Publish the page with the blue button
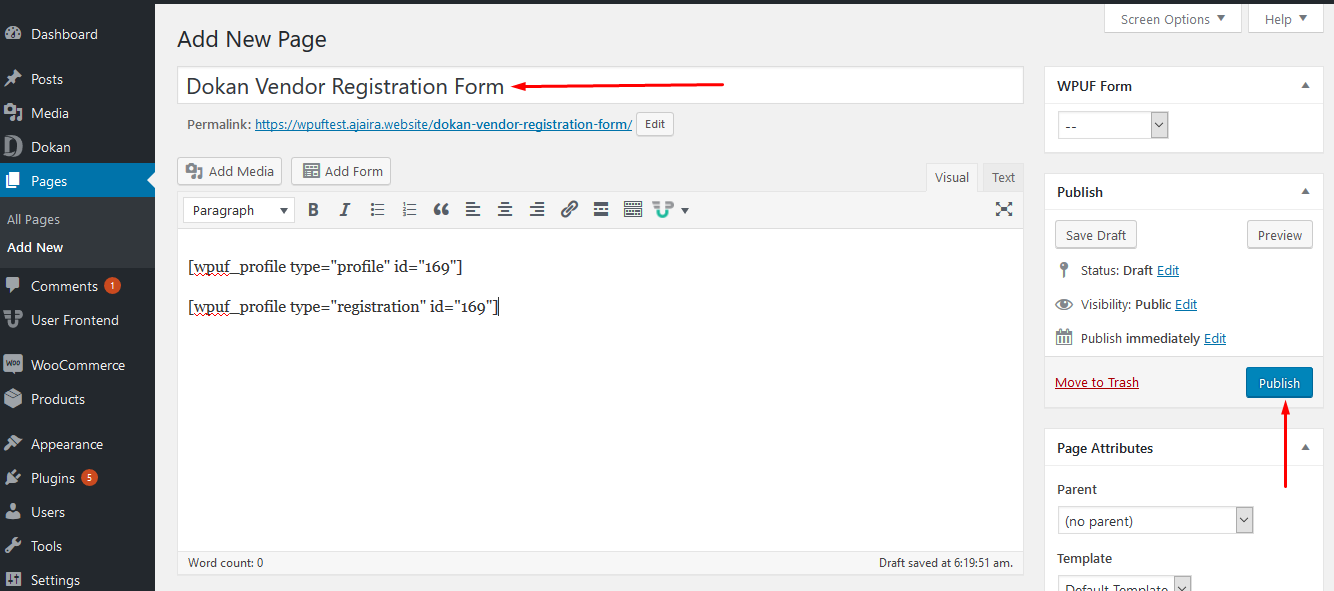1334x591 pixels. click(x=1279, y=383)
